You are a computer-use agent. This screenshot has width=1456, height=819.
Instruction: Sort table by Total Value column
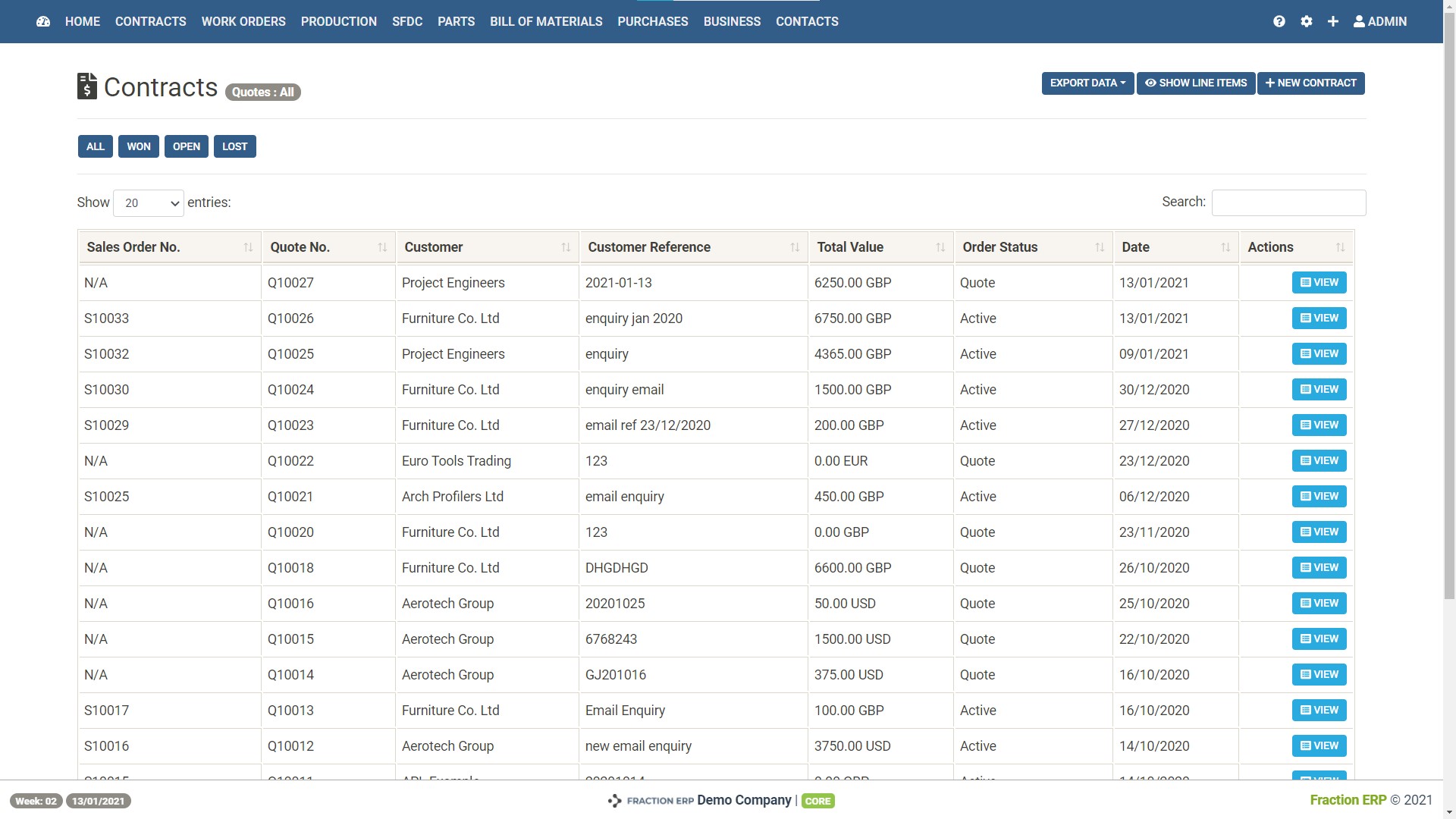(x=940, y=247)
